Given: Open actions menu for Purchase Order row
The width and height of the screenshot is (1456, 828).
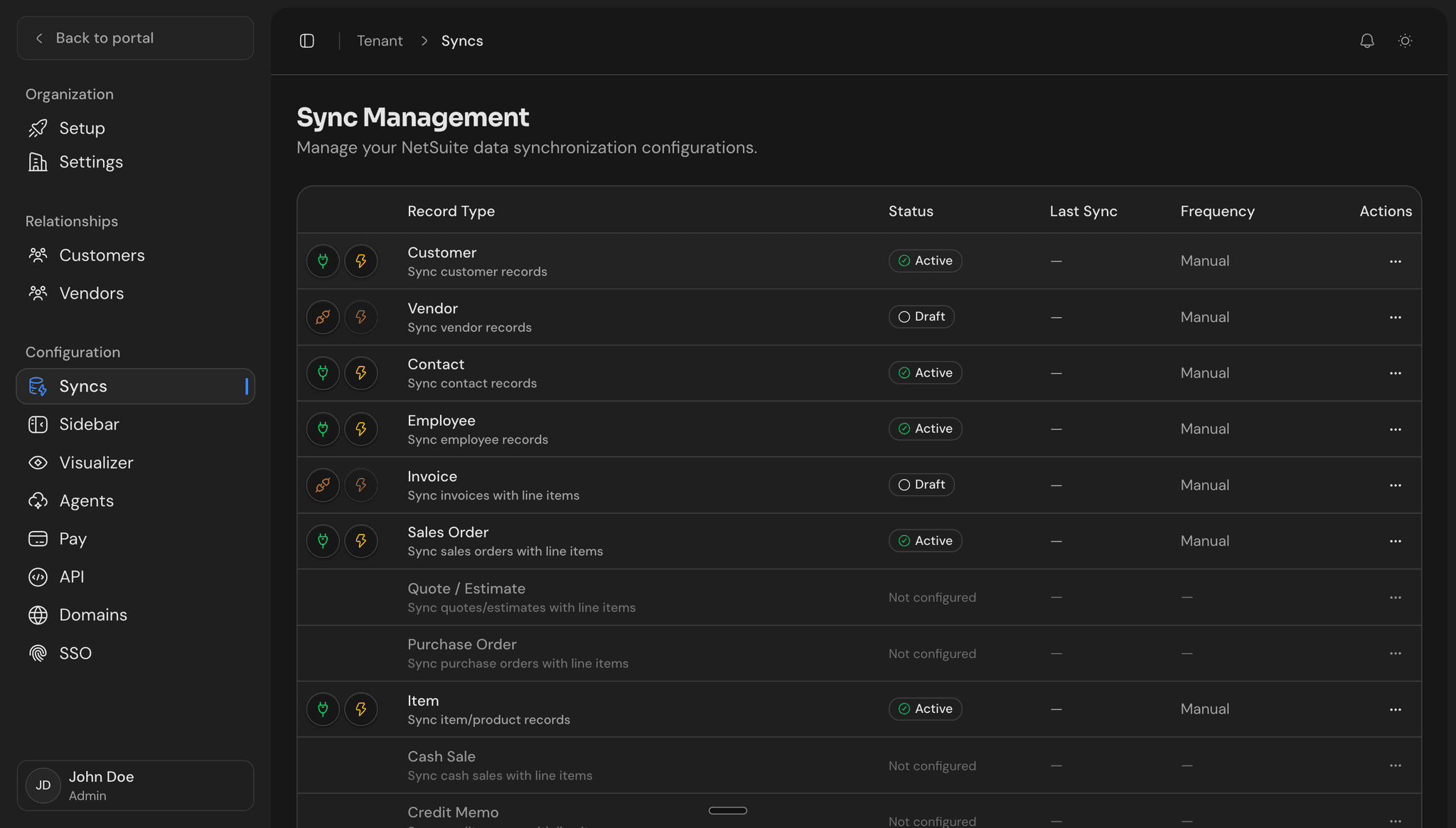Looking at the screenshot, I should point(1395,653).
